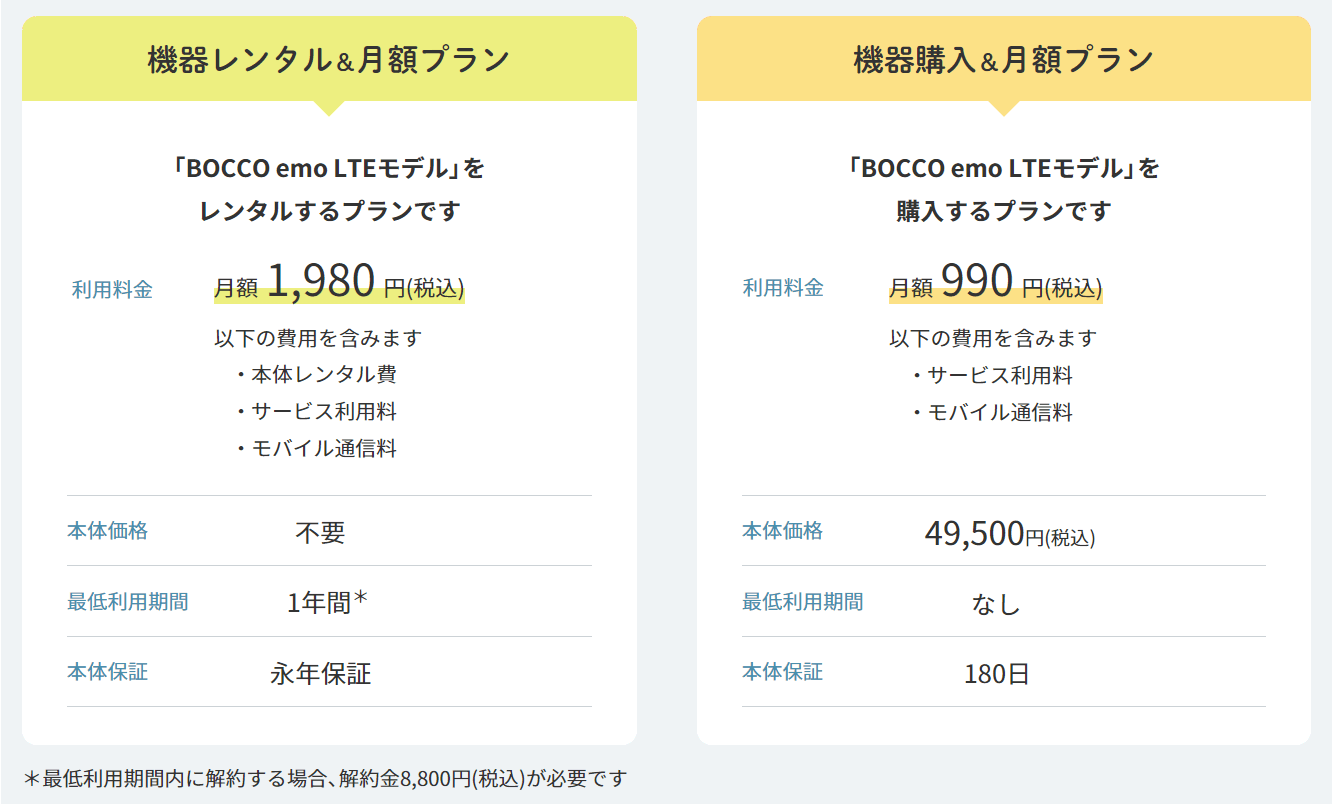Click the 機器購入&月額プラン header

(x=1004, y=60)
